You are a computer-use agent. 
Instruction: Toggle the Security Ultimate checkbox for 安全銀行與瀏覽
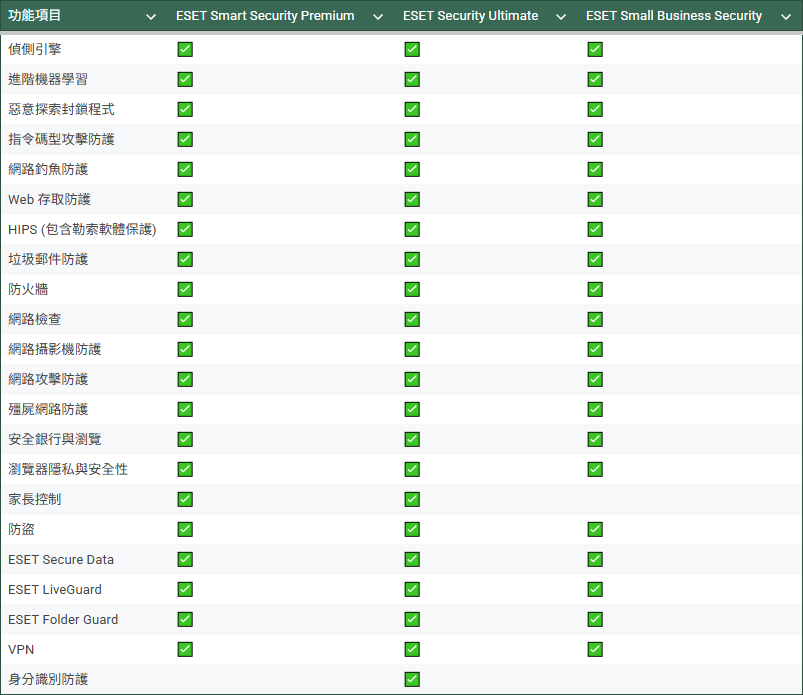point(412,439)
